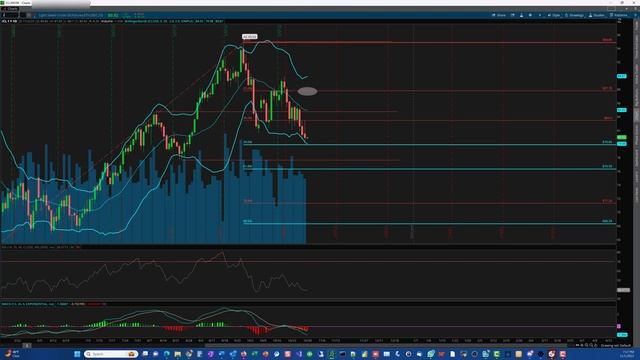Screen dimensions: 640x360
Task: Click the symbol entry field
Action: pyautogui.click(x=11, y=15)
